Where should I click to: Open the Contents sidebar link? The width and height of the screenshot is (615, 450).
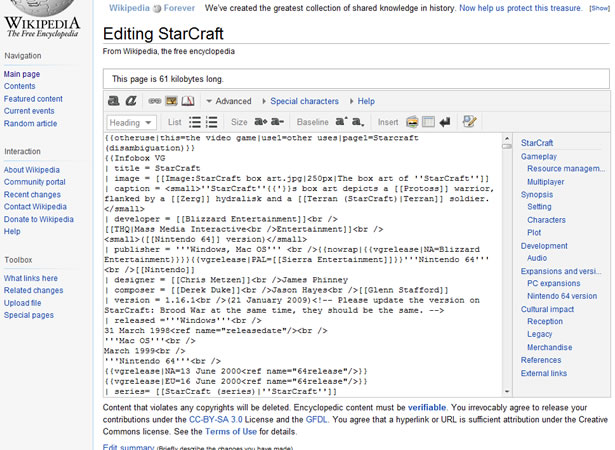20,86
